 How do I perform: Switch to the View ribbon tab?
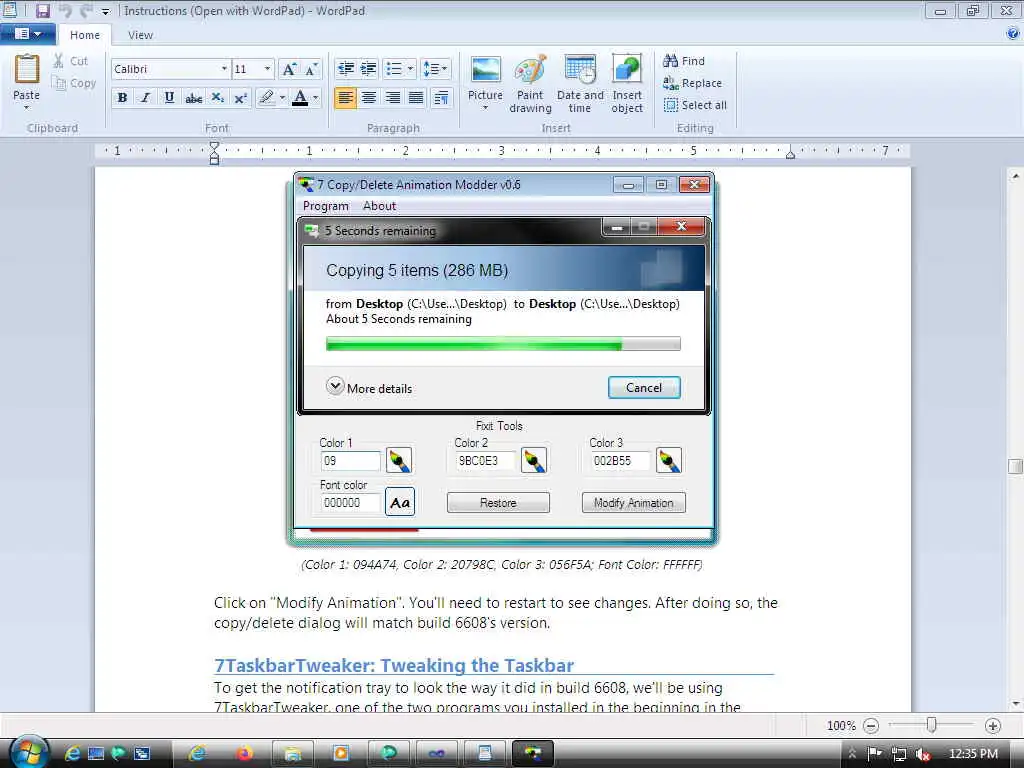point(140,35)
